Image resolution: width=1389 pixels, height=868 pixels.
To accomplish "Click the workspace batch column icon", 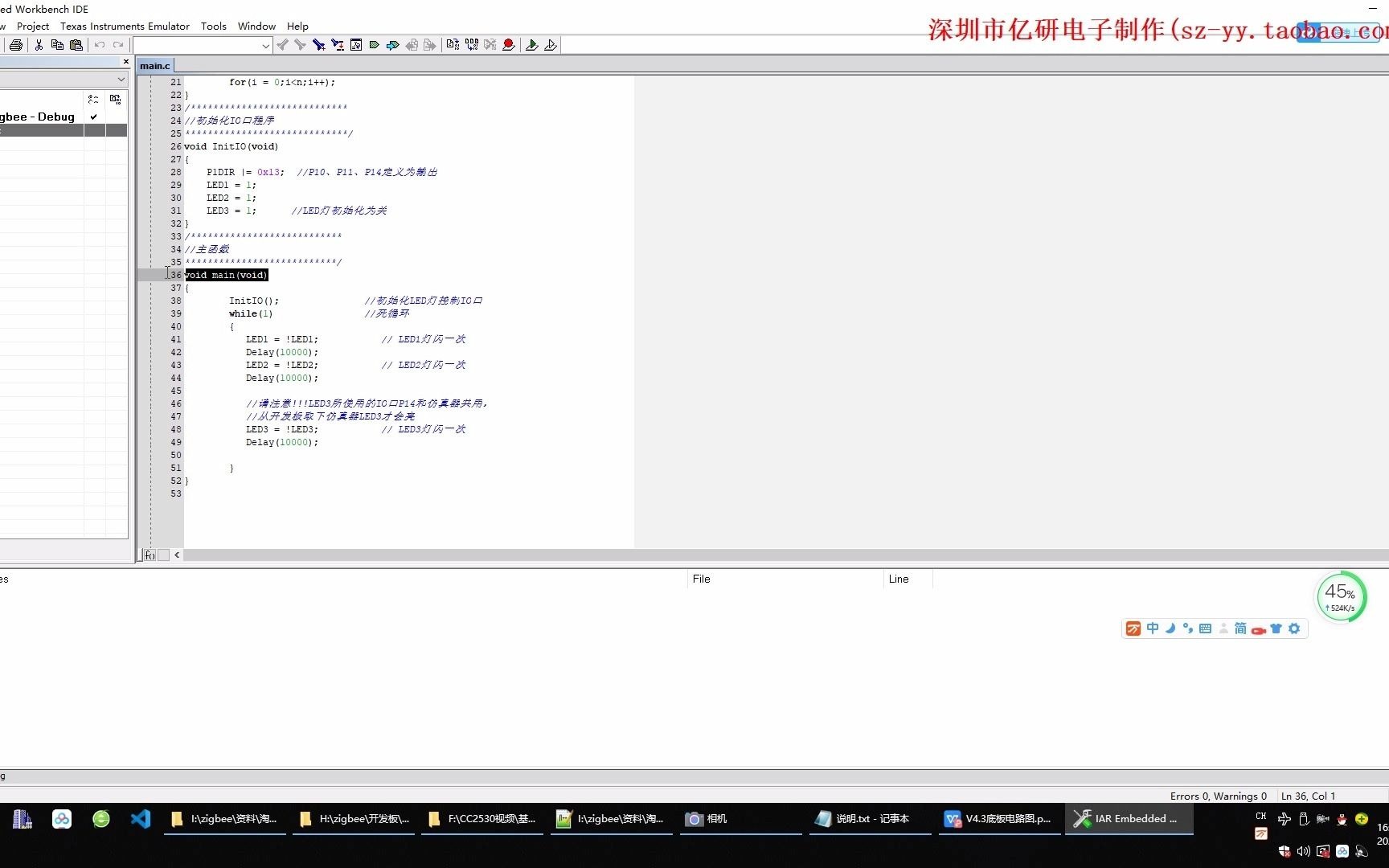I will [x=116, y=100].
